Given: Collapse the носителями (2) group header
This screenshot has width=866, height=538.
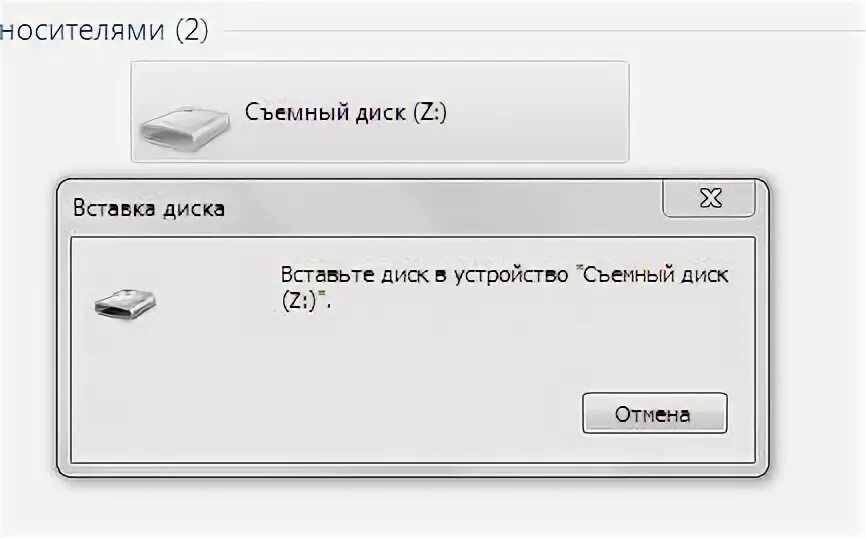Looking at the screenshot, I should click(x=104, y=30).
